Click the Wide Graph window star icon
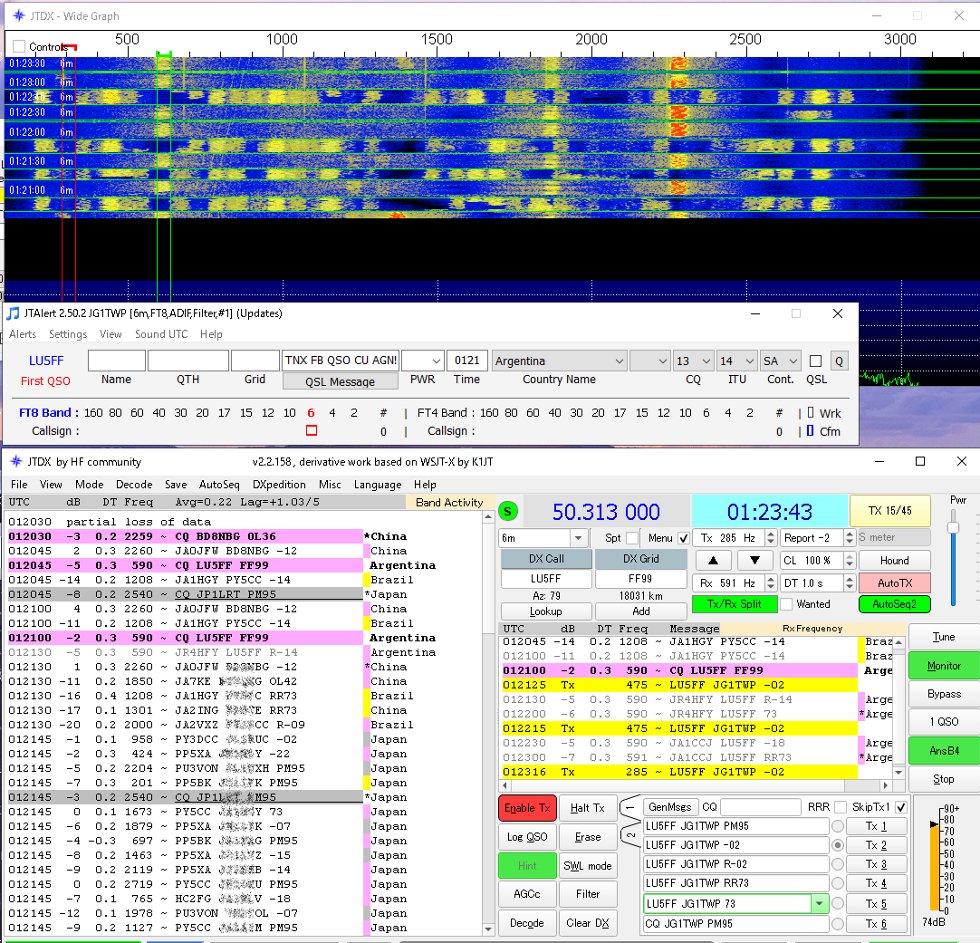This screenshot has height=943, width=980. [19, 16]
